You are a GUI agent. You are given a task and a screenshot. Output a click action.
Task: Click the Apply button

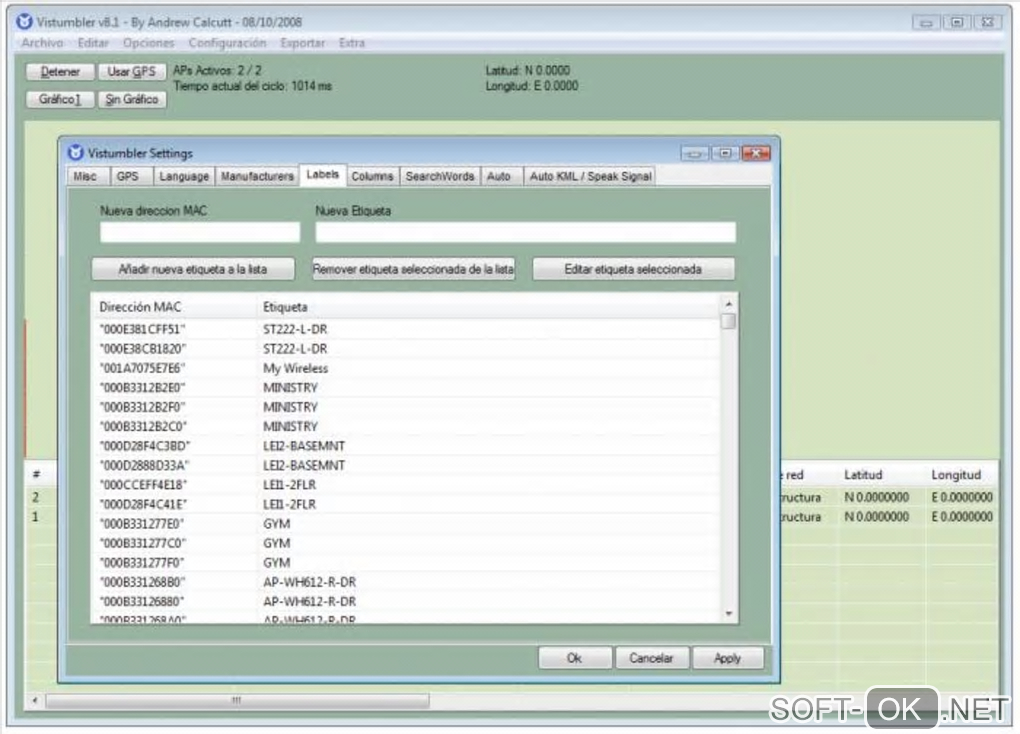(727, 659)
